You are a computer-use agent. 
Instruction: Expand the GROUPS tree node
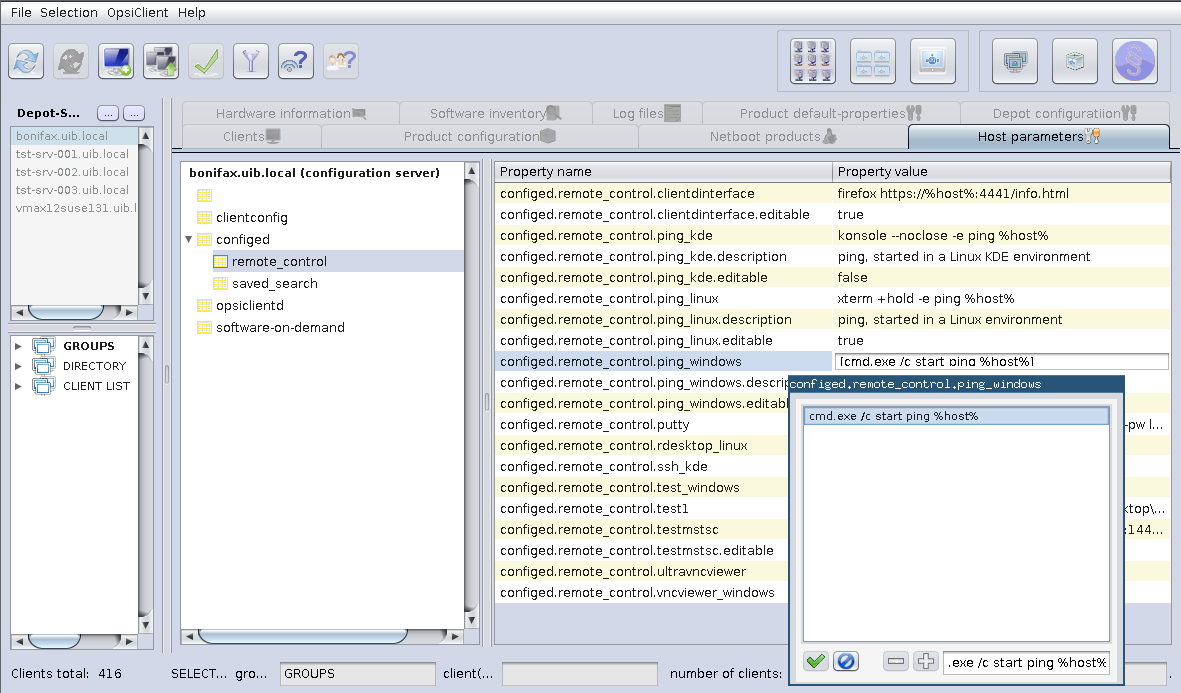[18, 346]
